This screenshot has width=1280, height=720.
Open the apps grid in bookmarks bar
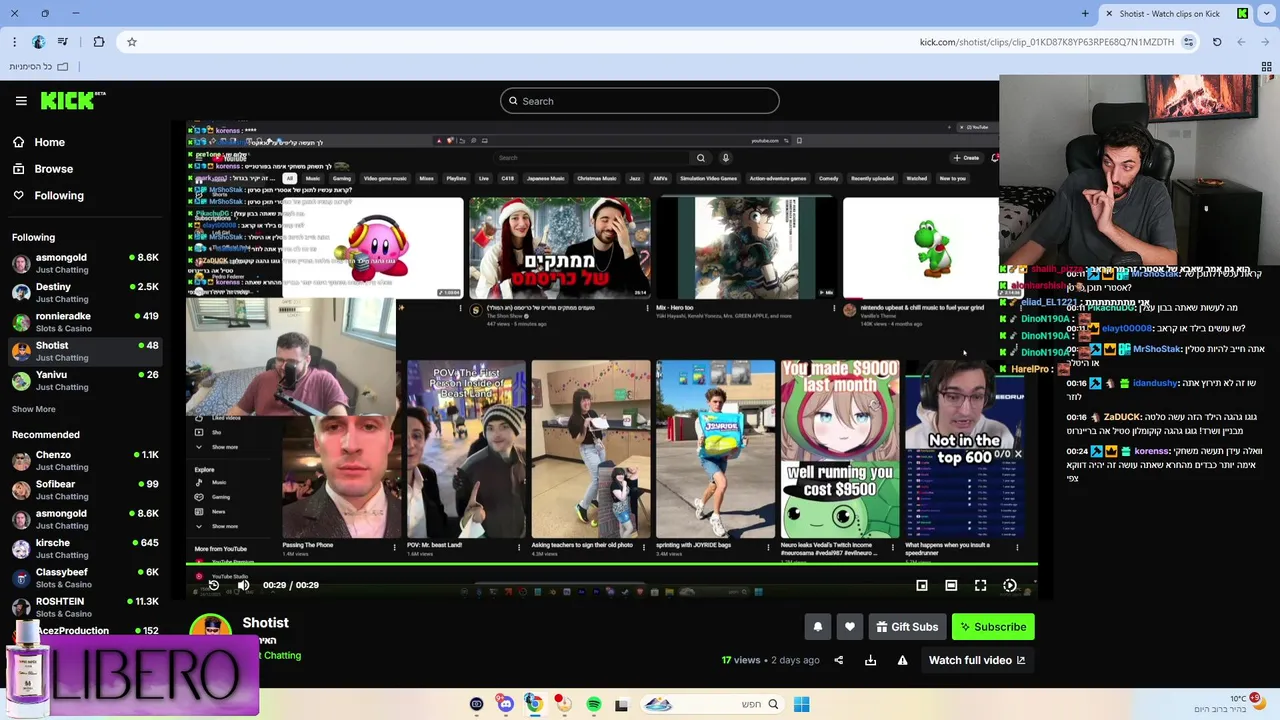click(x=1266, y=67)
